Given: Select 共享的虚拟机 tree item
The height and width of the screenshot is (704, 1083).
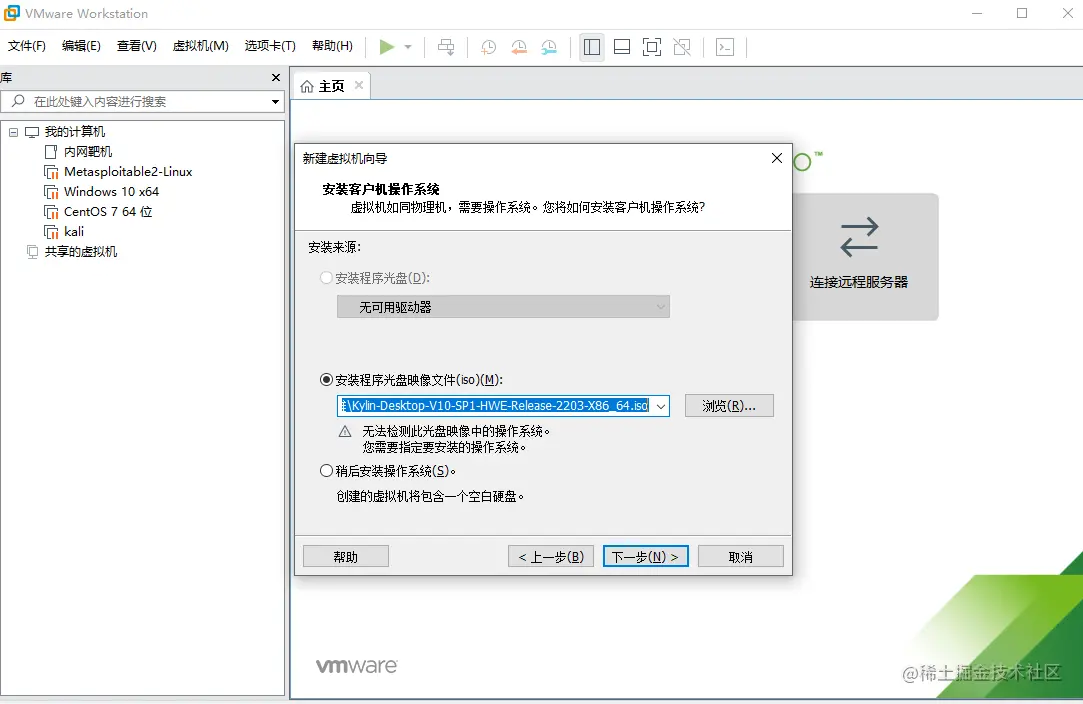Looking at the screenshot, I should coord(81,251).
